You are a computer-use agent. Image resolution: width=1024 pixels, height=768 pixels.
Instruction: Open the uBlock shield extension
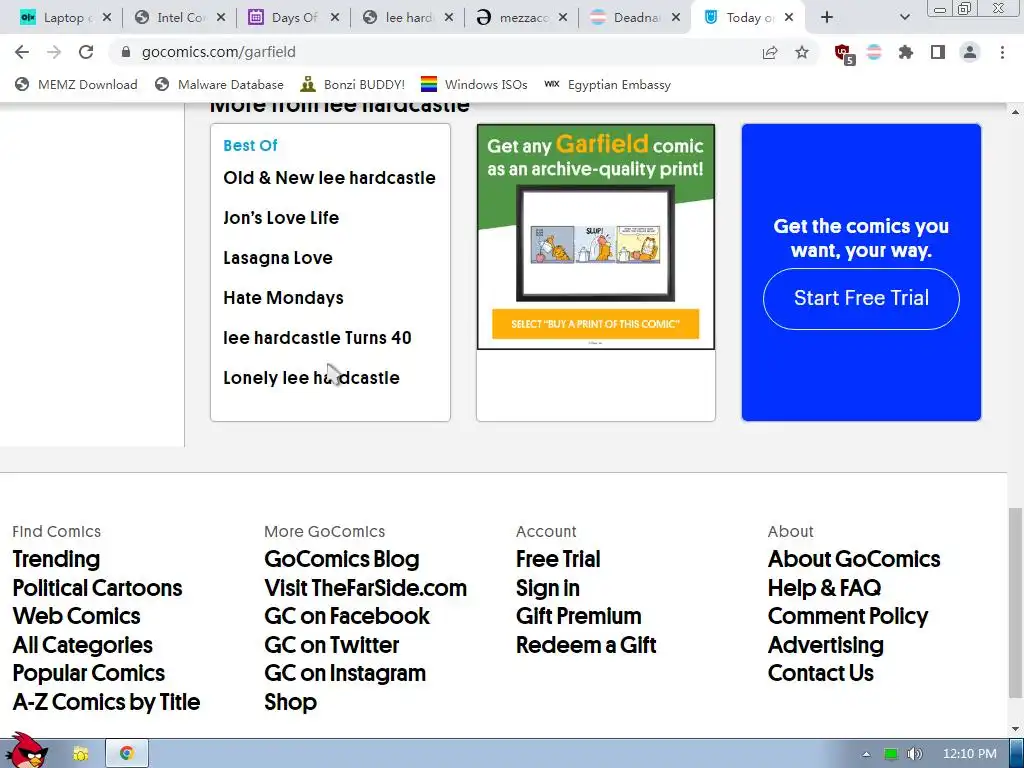[843, 53]
